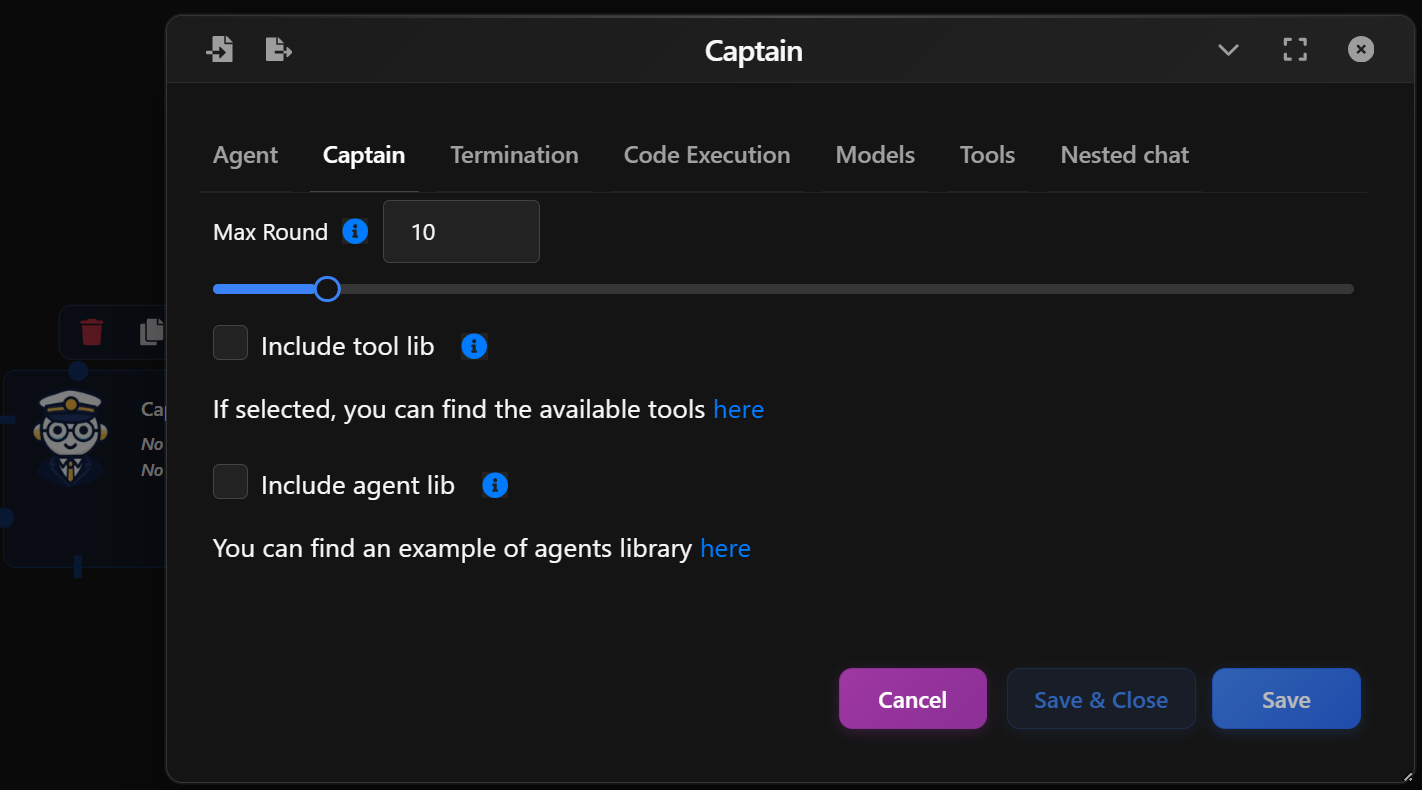Clone the agent using the copy icon

coord(152,331)
